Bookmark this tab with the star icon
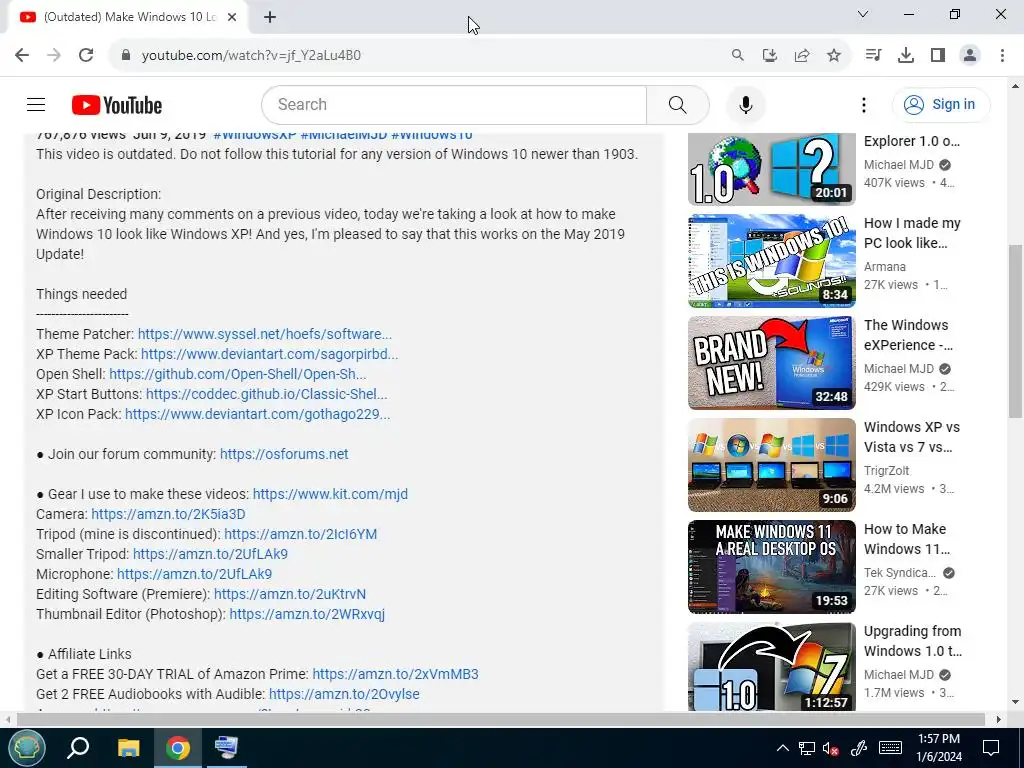The width and height of the screenshot is (1024, 768). 834,55
